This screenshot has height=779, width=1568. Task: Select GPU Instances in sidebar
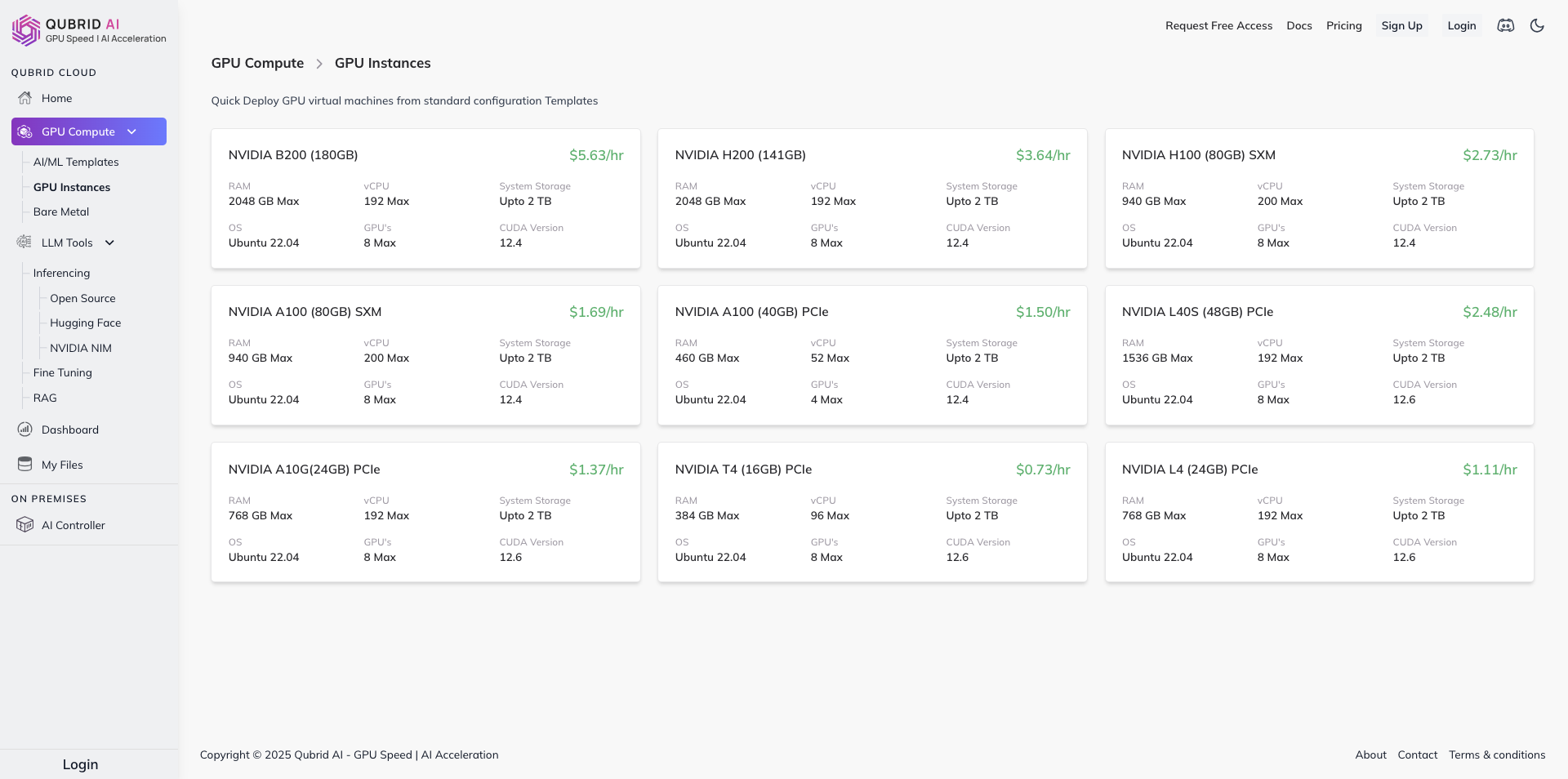pos(72,187)
